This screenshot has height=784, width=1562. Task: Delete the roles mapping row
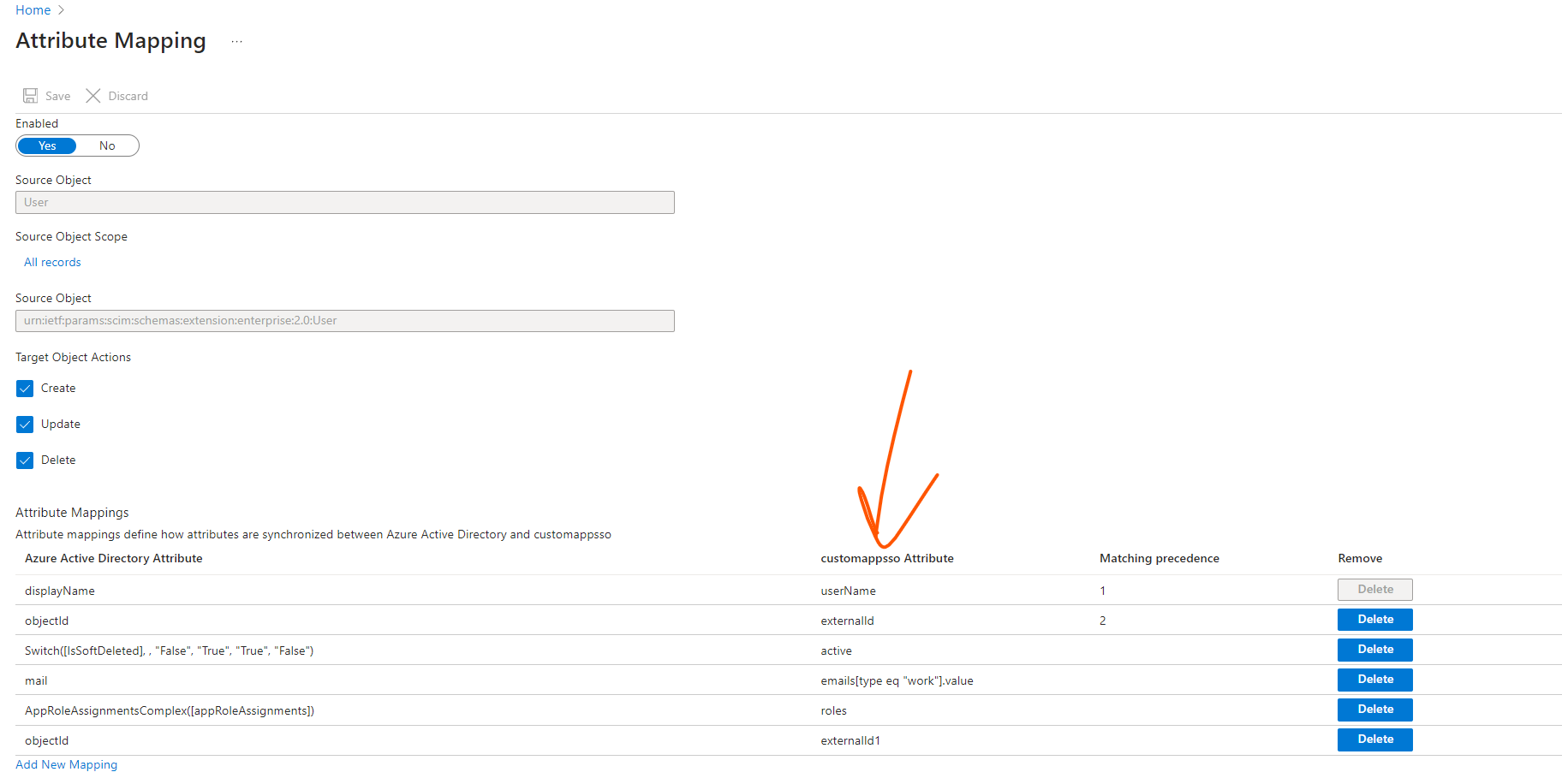(1374, 709)
